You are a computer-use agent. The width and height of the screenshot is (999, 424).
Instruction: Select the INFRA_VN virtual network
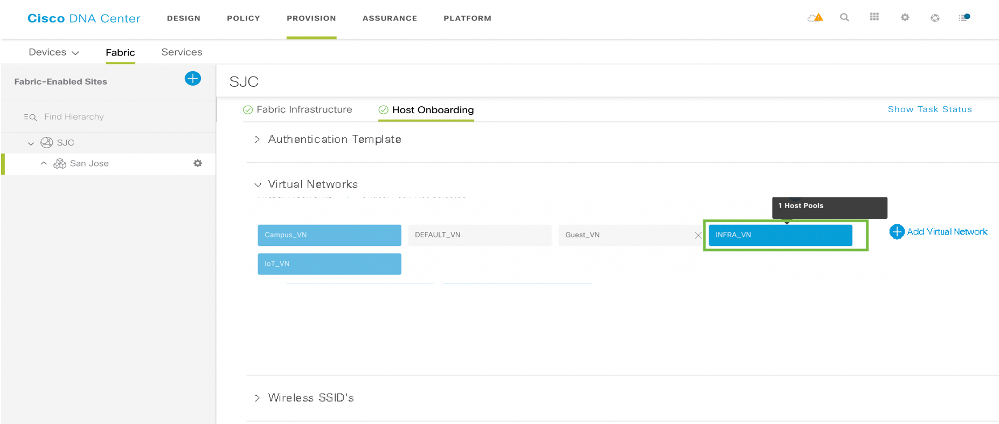(x=780, y=235)
